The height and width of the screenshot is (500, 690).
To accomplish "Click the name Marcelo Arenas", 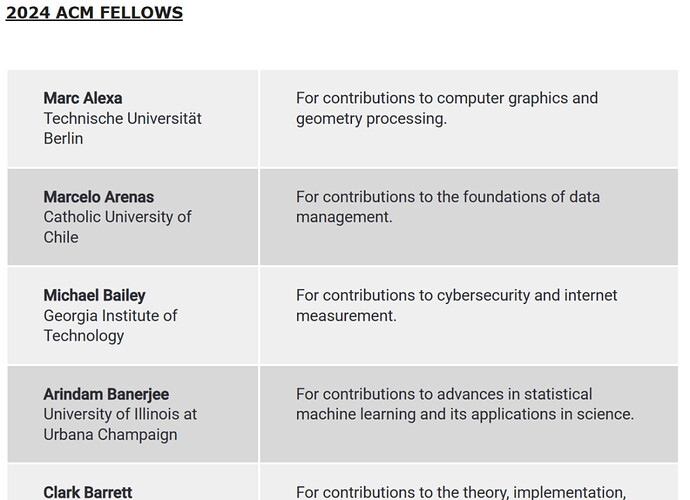I will [99, 197].
